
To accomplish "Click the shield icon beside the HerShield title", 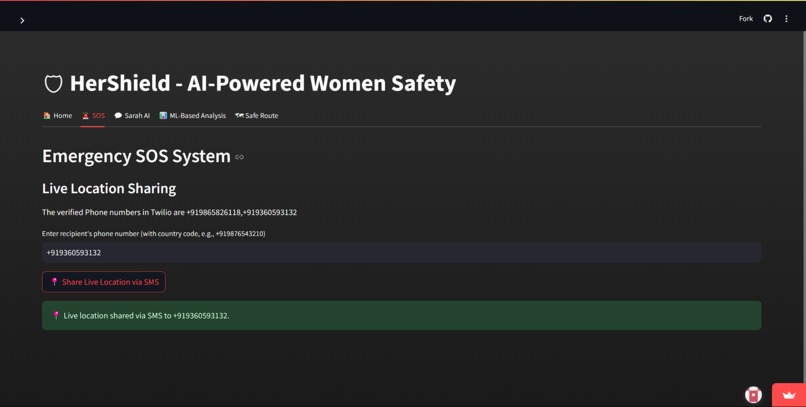I will [x=53, y=84].
